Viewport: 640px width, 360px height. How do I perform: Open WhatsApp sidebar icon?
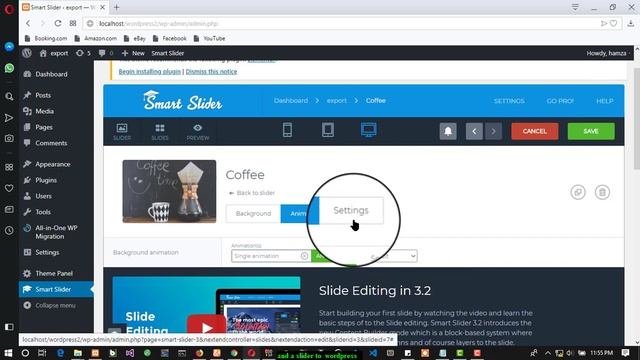[9, 68]
